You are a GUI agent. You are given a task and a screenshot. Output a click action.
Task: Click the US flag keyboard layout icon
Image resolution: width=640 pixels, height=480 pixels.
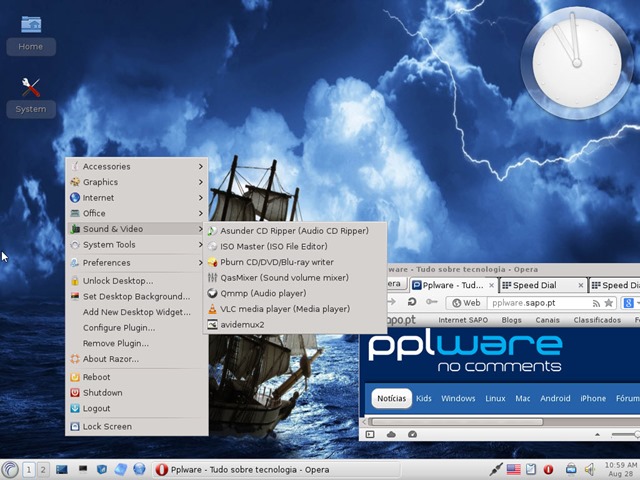[513, 470]
